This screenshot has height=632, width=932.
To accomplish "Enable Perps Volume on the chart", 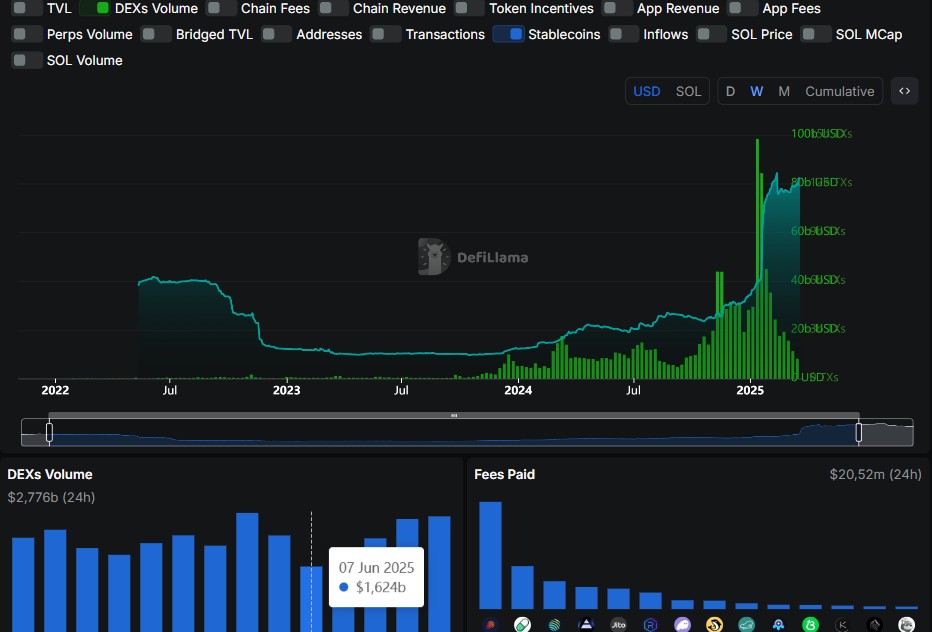I will pyautogui.click(x=27, y=34).
